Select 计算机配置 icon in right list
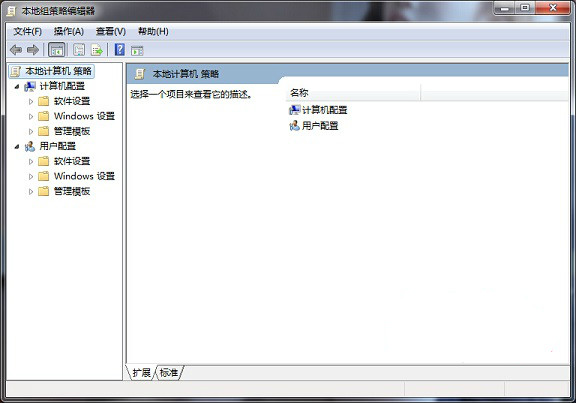The height and width of the screenshot is (403, 576). (x=295, y=110)
